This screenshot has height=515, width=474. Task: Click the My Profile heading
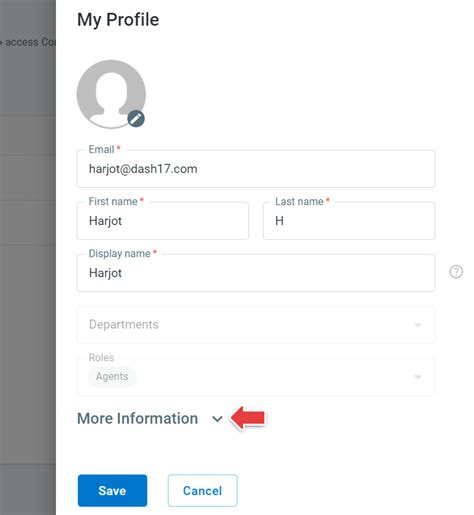click(118, 20)
